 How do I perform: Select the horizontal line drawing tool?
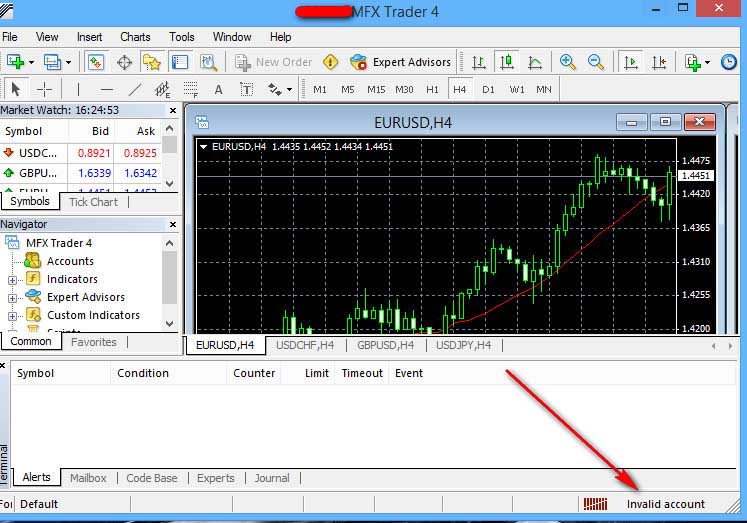[107, 89]
